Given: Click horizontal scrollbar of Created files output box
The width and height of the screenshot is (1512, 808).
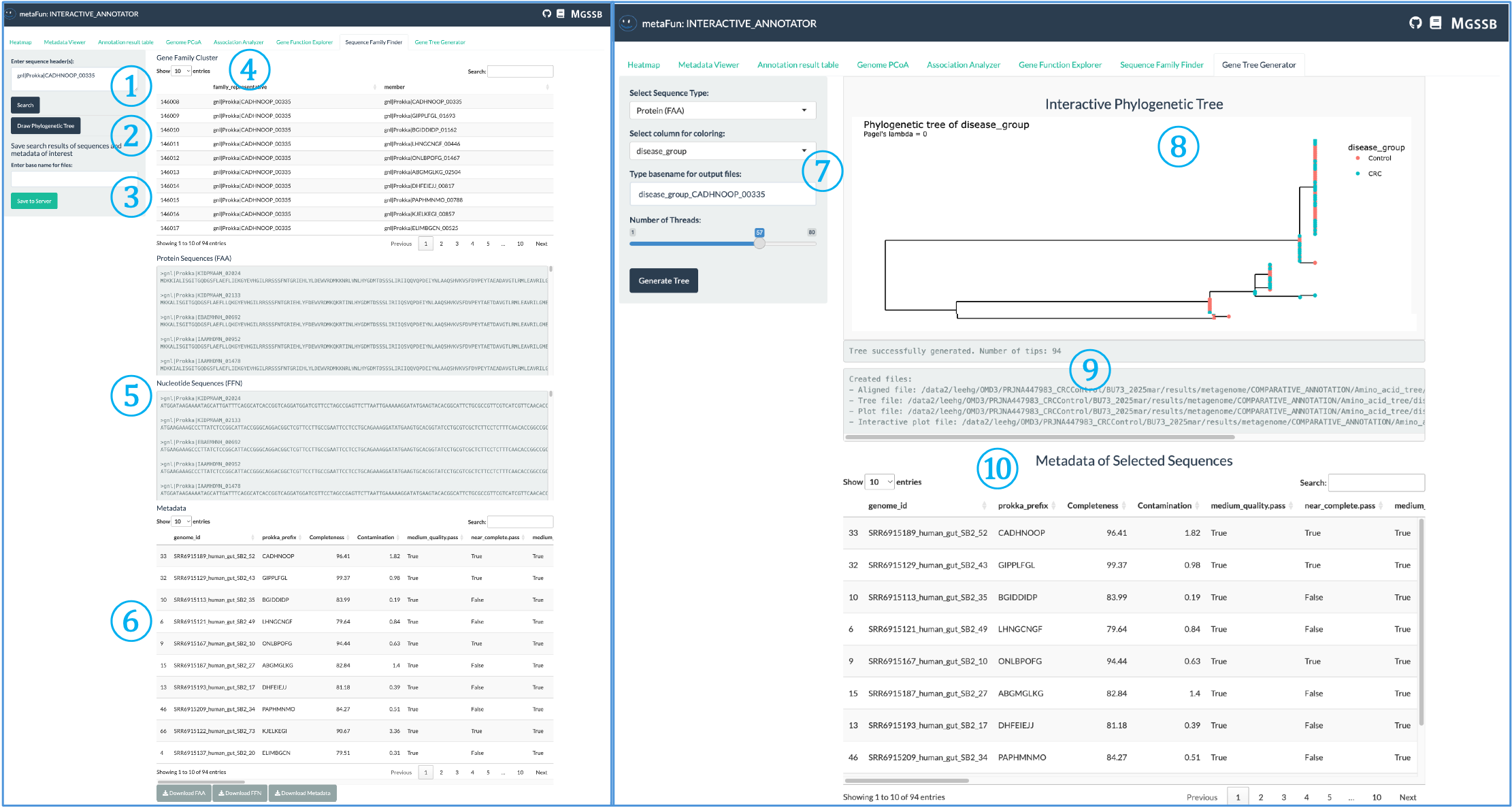Looking at the screenshot, I should 1039,437.
